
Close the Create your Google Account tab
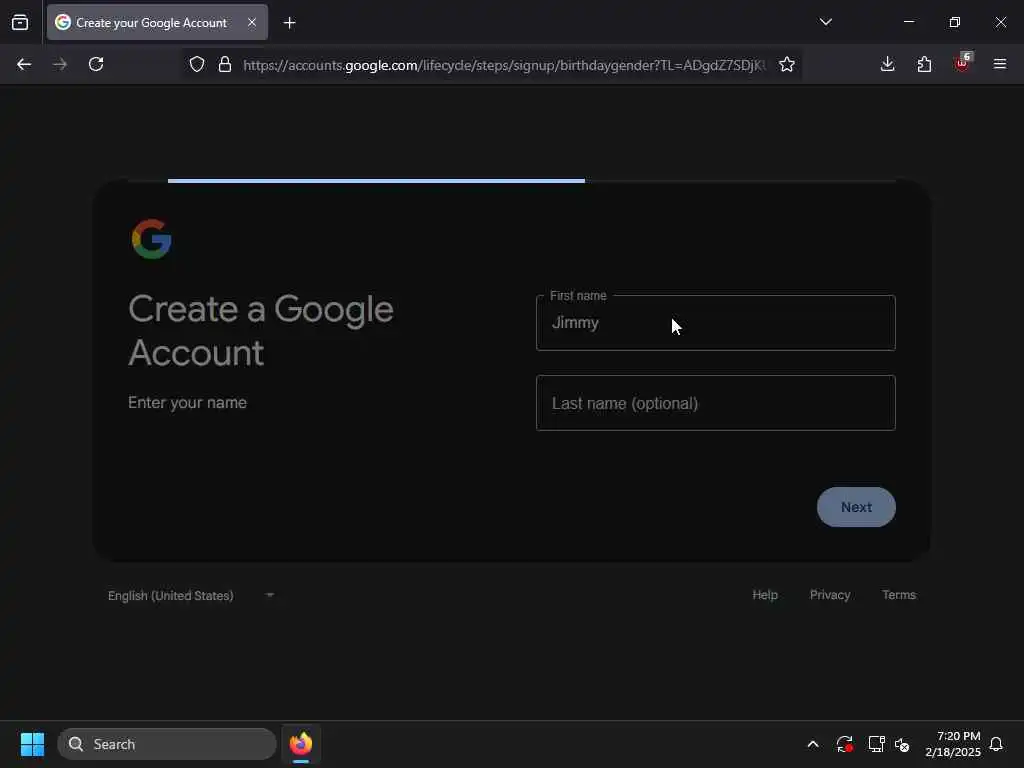coord(251,22)
